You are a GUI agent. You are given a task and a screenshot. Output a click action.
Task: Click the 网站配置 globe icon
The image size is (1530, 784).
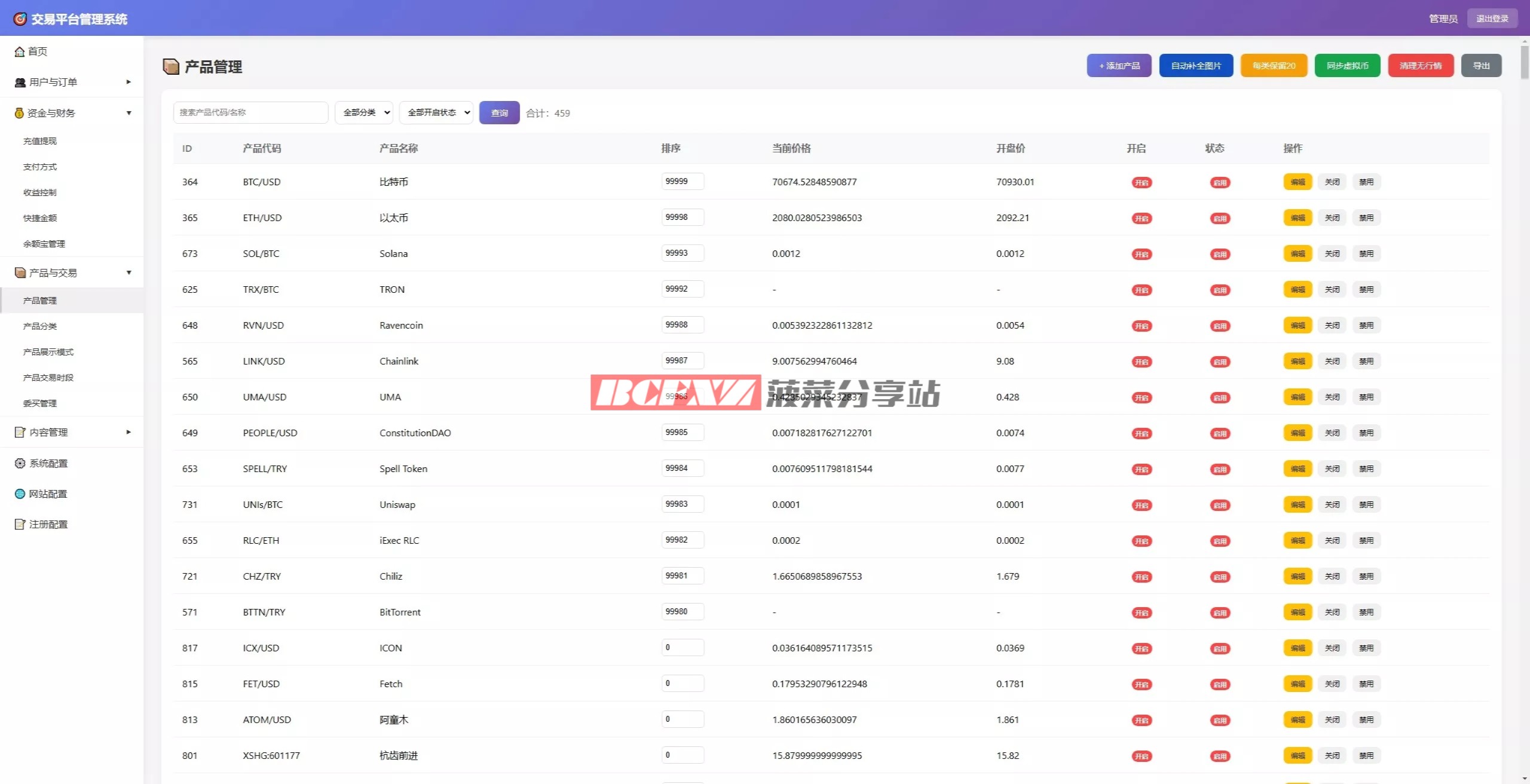[20, 494]
